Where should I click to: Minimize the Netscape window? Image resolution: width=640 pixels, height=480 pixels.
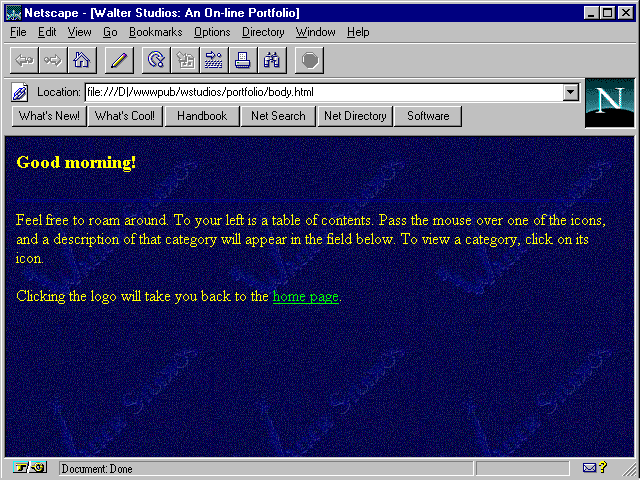[591, 13]
